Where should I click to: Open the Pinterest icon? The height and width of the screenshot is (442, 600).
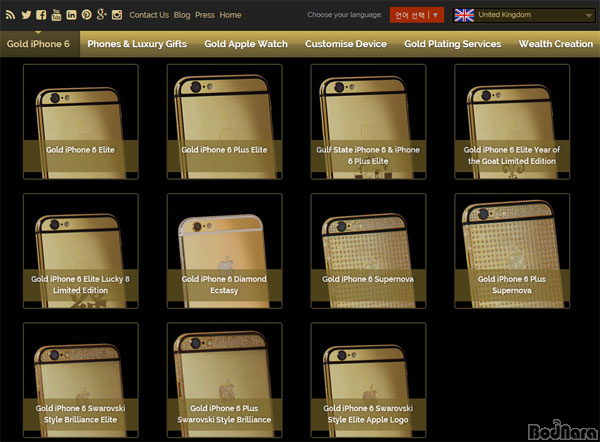86,15
